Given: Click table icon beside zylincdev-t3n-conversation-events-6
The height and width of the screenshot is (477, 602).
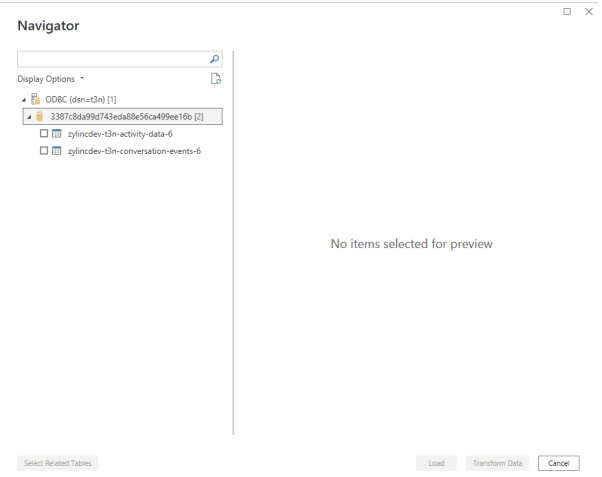Looking at the screenshot, I should (56, 151).
